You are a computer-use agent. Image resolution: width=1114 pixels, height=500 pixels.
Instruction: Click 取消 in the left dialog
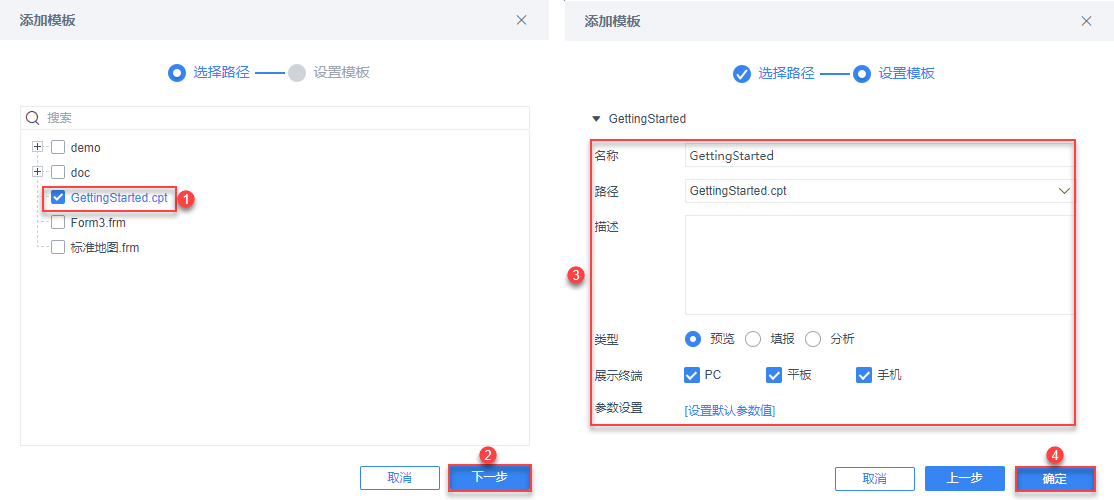[399, 478]
